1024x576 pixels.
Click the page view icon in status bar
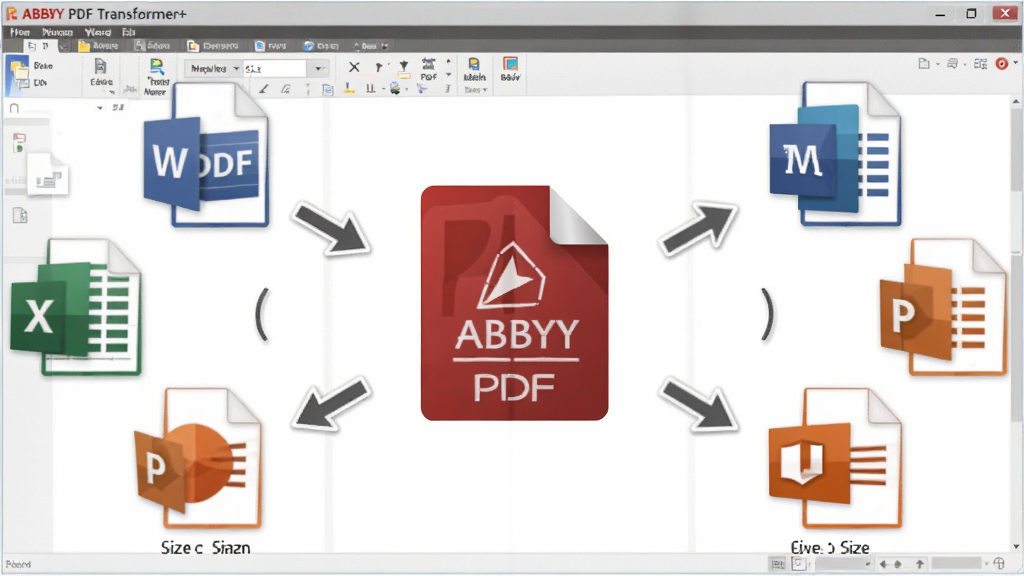(x=798, y=564)
